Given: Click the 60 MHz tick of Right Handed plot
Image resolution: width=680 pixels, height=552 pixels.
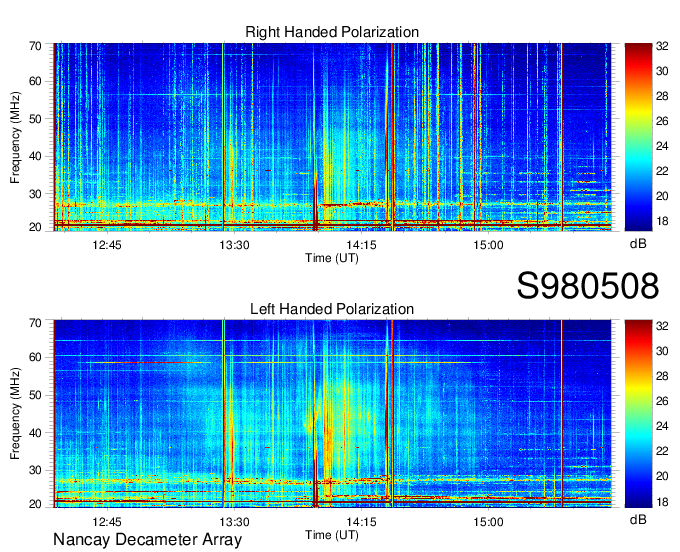Looking at the screenshot, I should click(x=36, y=81).
